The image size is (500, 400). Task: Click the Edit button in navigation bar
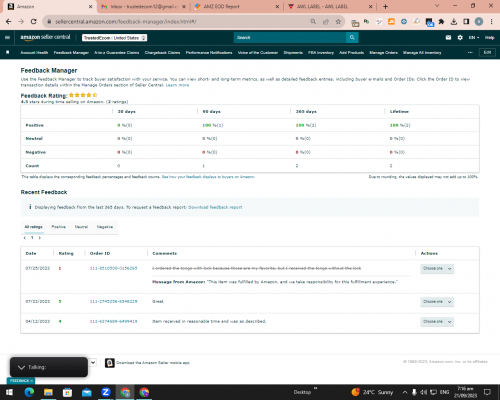point(487,52)
